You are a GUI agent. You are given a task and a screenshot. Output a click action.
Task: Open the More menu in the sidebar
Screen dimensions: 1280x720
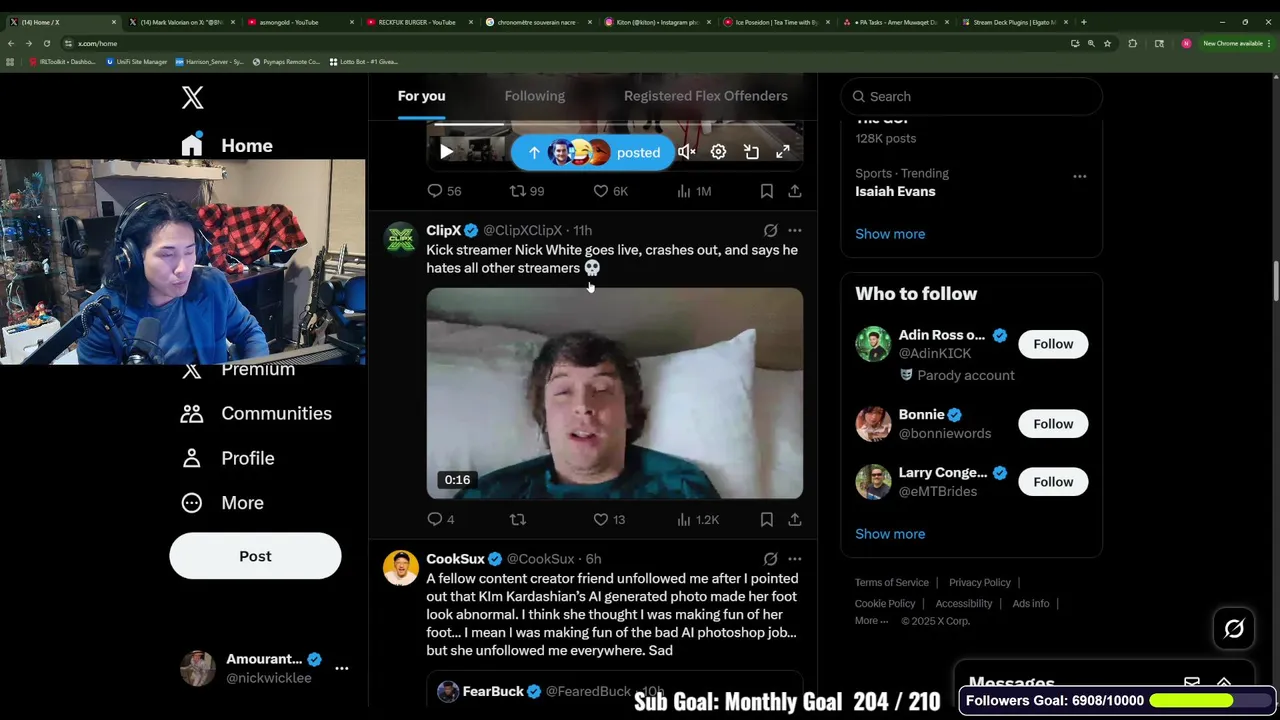[222, 503]
